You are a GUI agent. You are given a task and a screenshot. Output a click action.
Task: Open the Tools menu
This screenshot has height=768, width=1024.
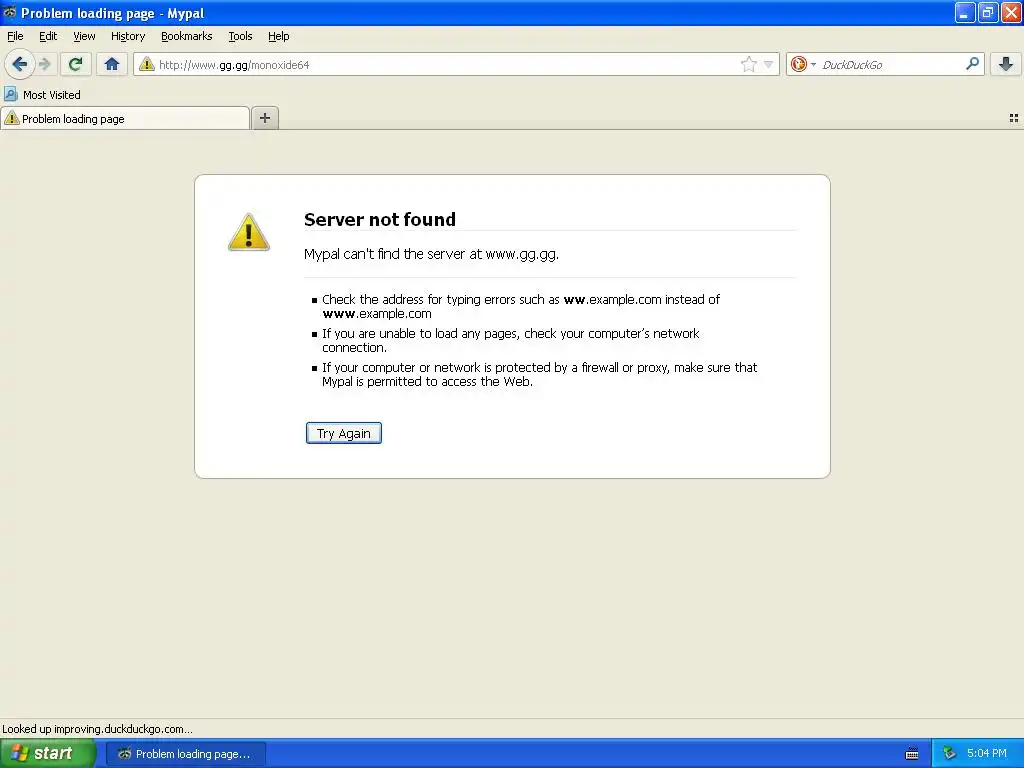240,36
